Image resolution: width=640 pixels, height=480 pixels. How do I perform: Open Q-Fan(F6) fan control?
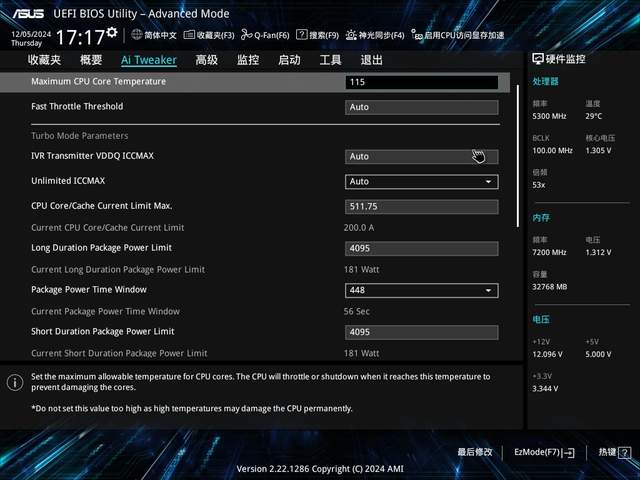pos(265,35)
